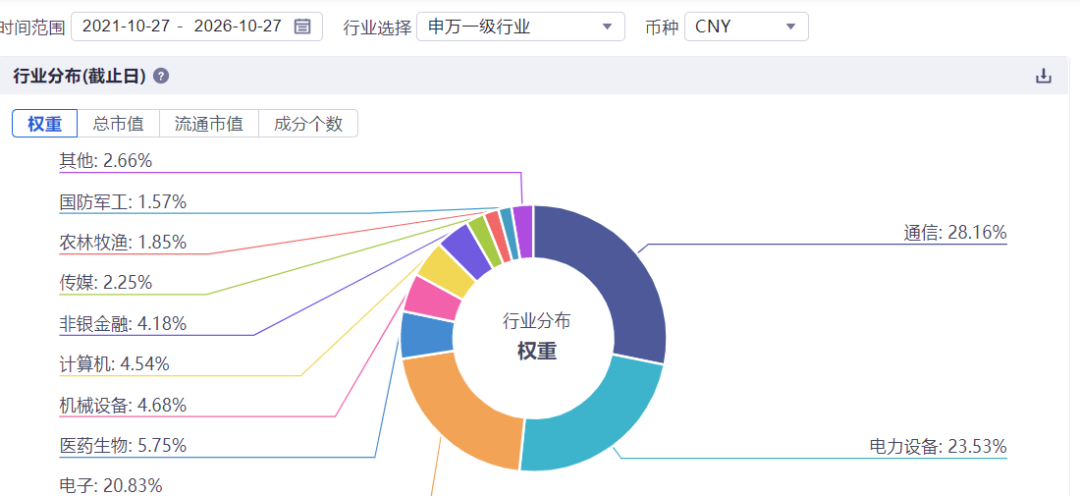Click the 行业选择 field label

pos(377,27)
